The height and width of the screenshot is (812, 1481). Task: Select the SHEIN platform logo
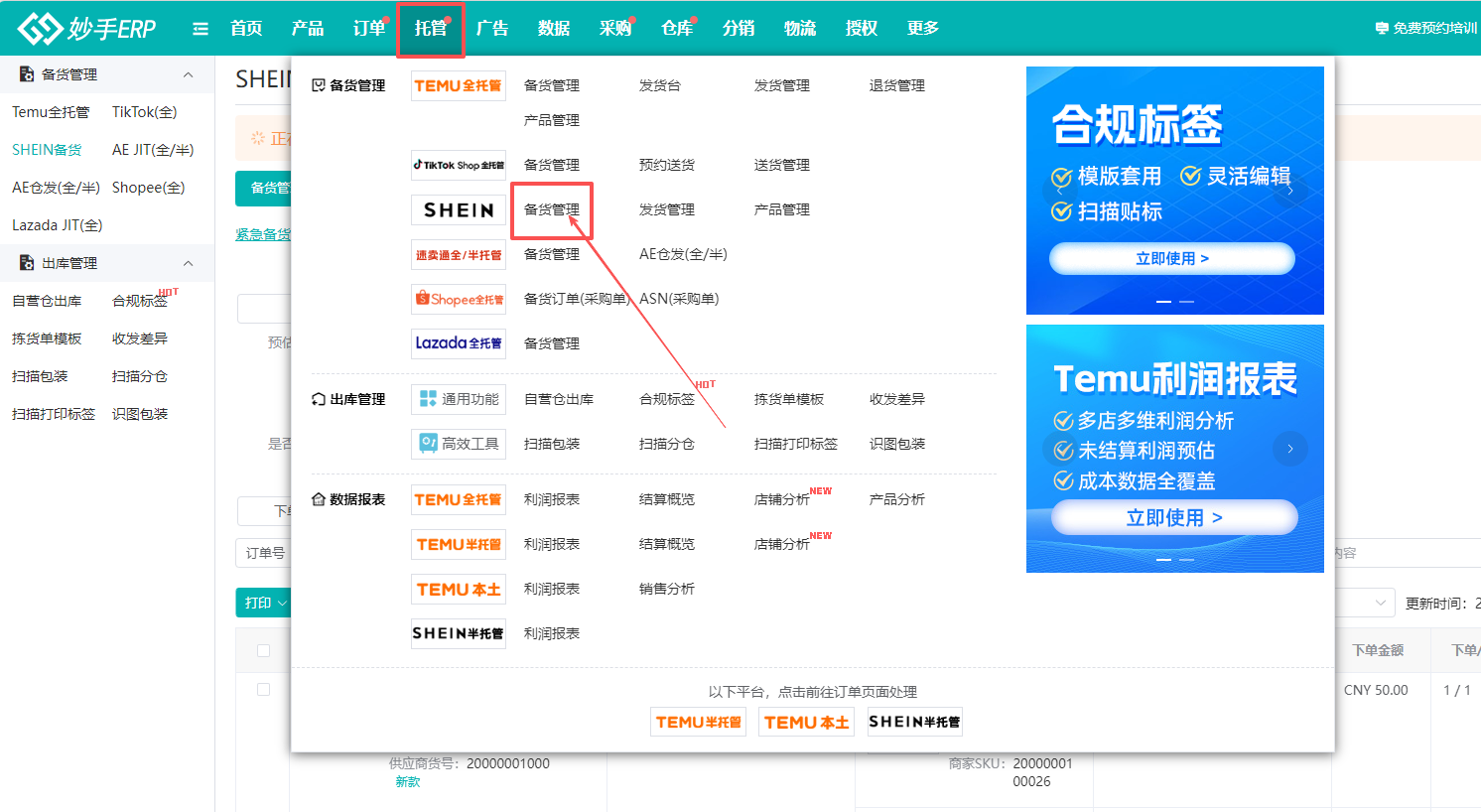(x=458, y=209)
